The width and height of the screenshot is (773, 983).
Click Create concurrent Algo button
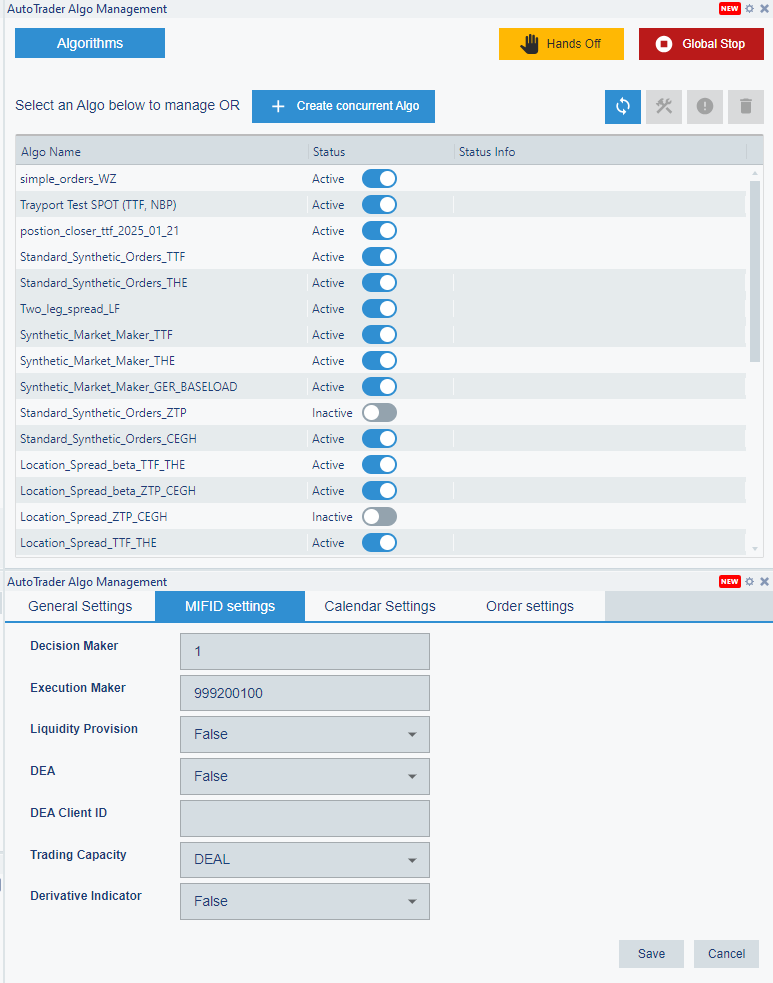343,106
